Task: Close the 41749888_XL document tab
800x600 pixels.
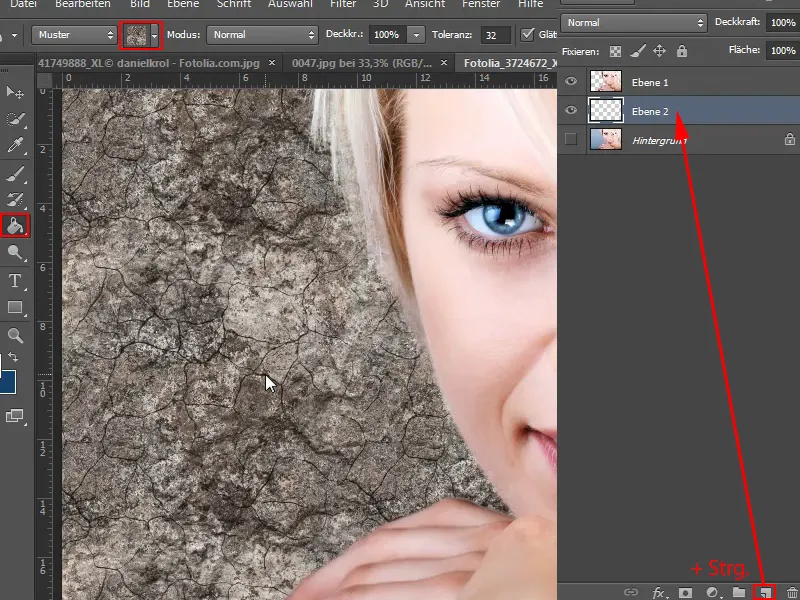Action: [x=272, y=63]
